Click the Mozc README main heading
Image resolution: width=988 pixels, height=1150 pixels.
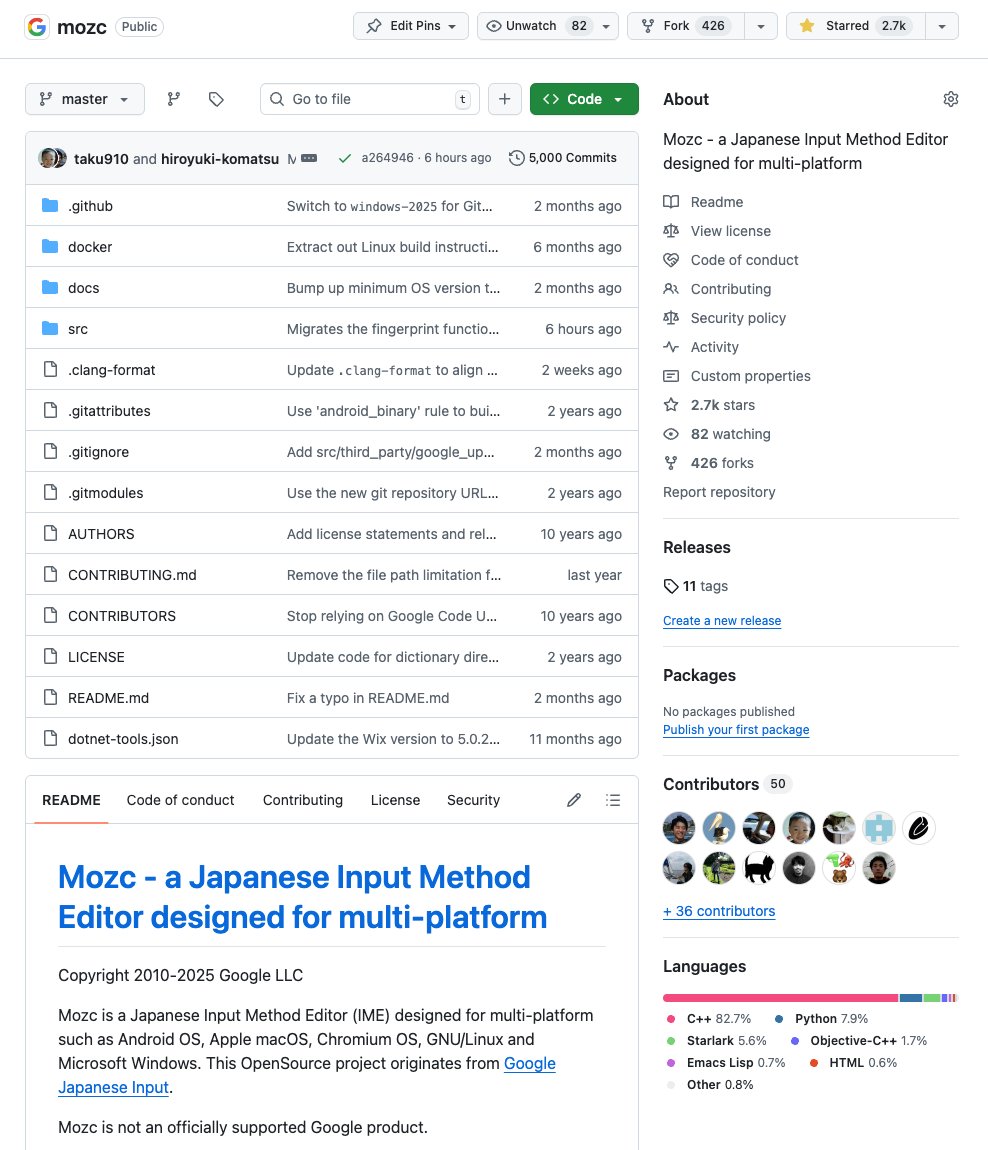[x=302, y=897]
